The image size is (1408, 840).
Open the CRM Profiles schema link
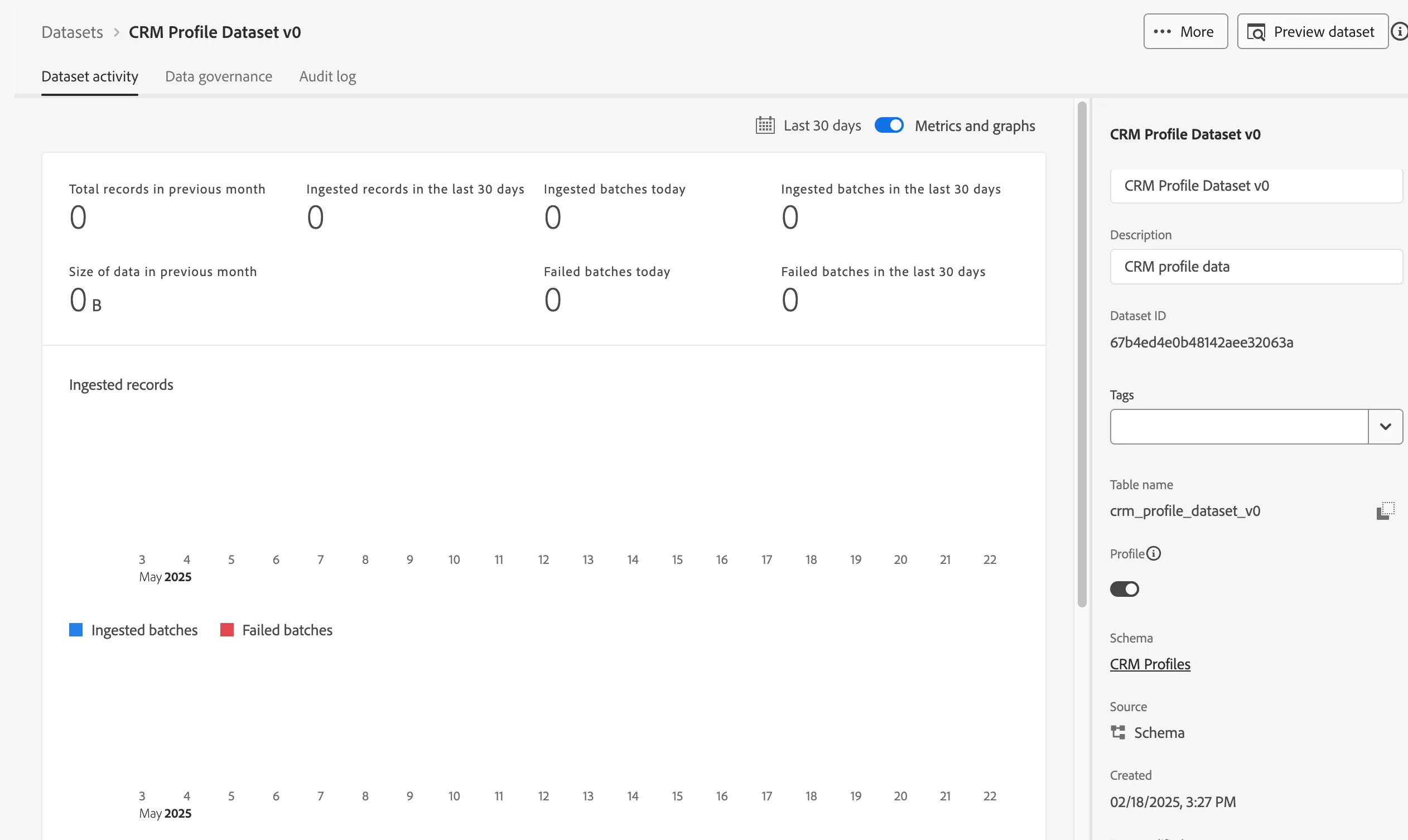(1150, 664)
